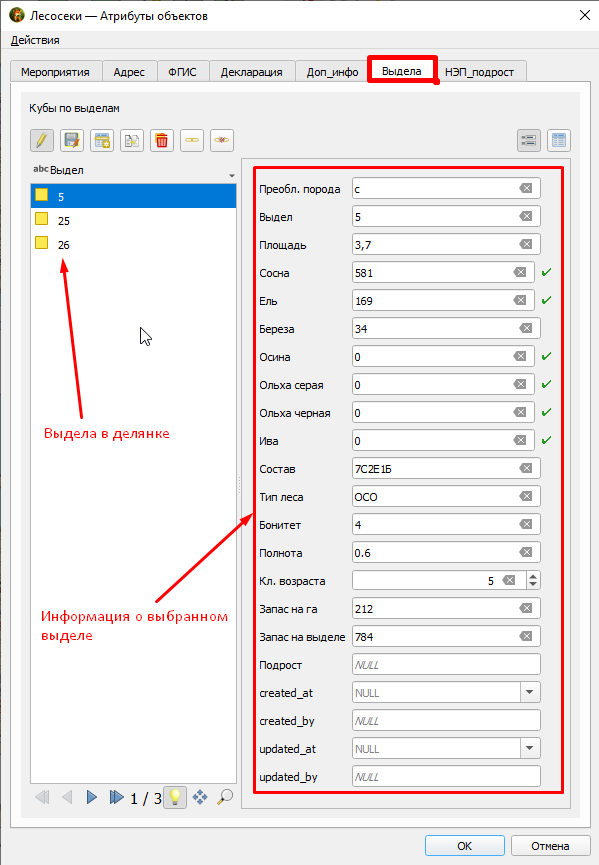Expand the Выдел sort column dropdown
Screen dimensions: 599x865
pyautogui.click(x=232, y=175)
